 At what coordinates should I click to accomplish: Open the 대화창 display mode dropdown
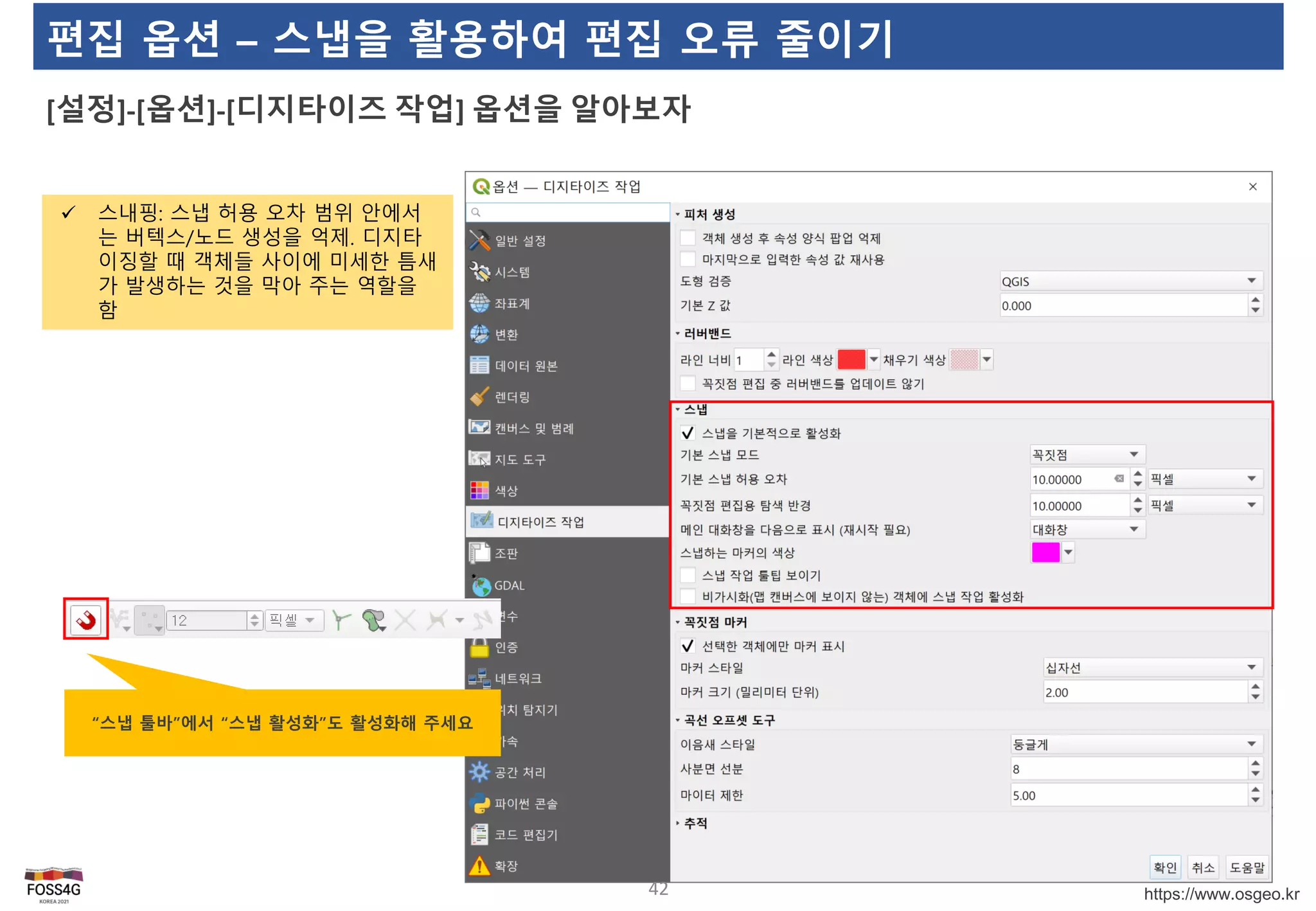(1087, 529)
